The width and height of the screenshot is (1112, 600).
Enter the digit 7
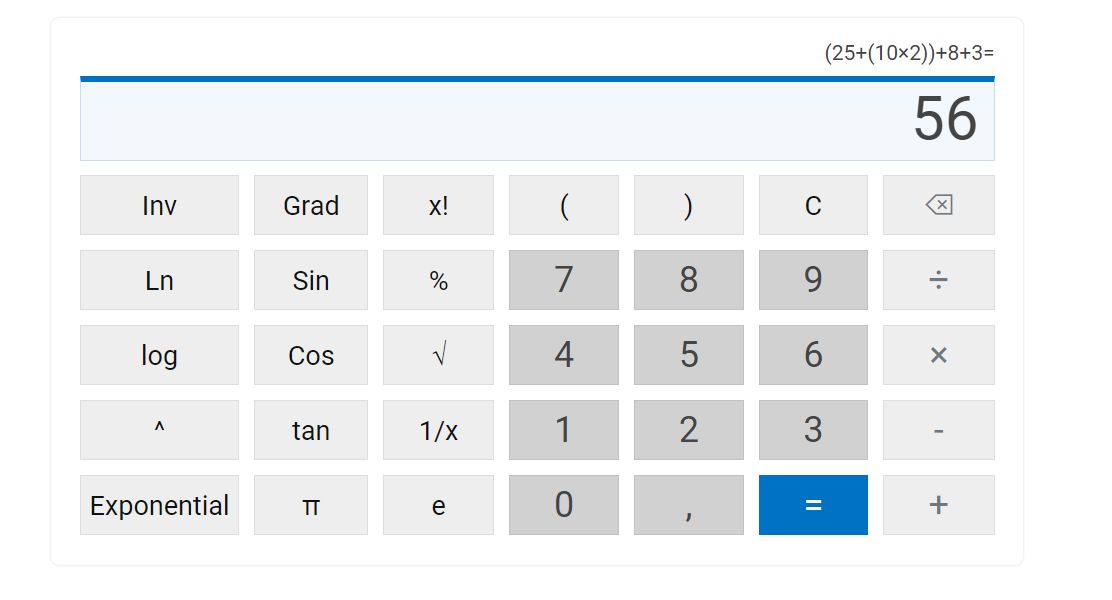tap(563, 280)
